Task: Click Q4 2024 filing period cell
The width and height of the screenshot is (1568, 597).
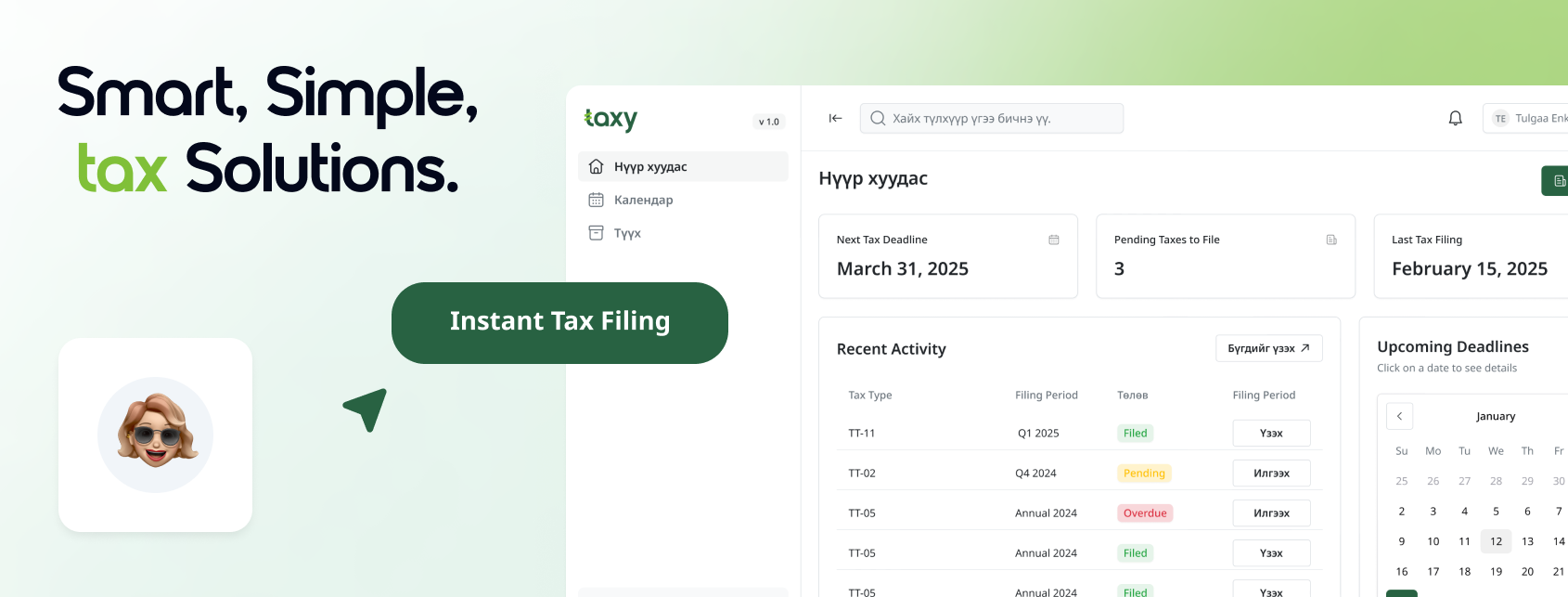Action: coord(1035,474)
